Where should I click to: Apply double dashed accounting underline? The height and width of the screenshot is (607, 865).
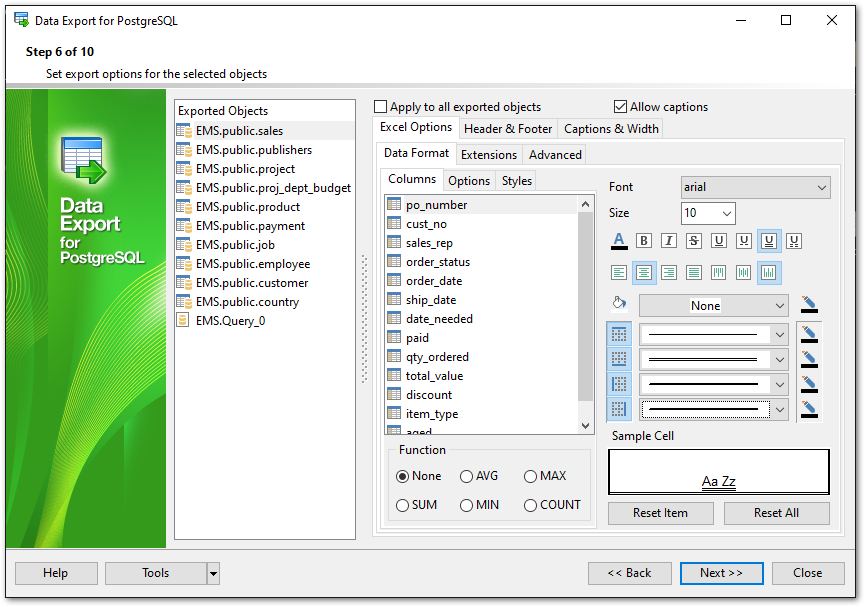point(794,241)
